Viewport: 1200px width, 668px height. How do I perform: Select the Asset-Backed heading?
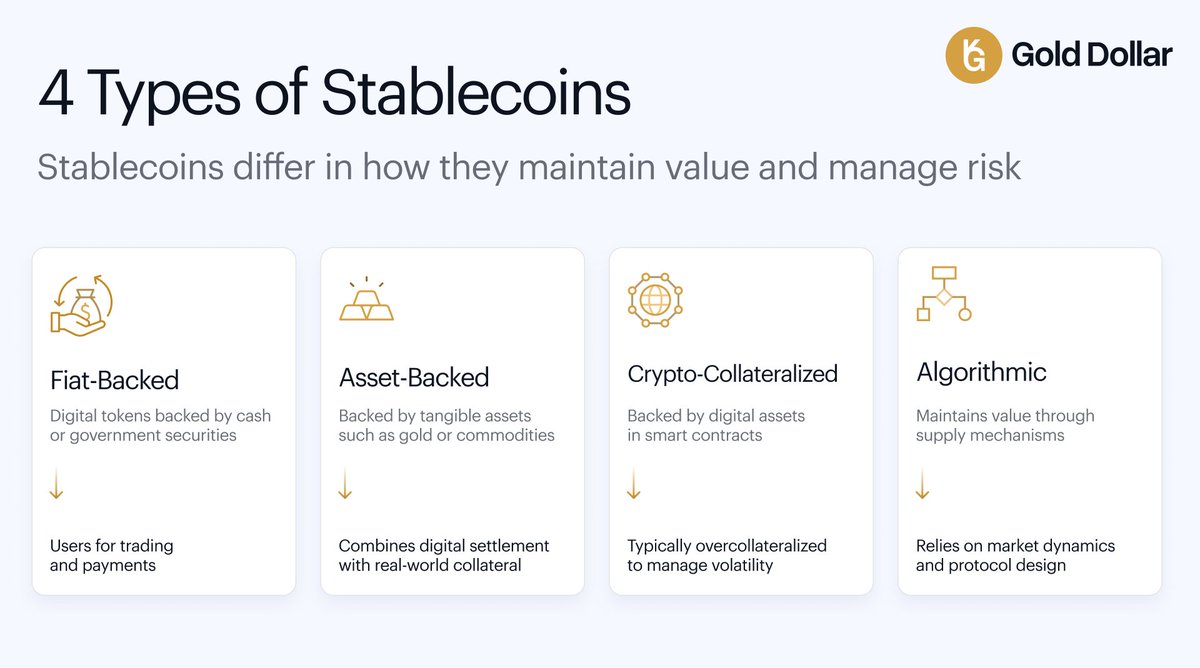tap(414, 377)
